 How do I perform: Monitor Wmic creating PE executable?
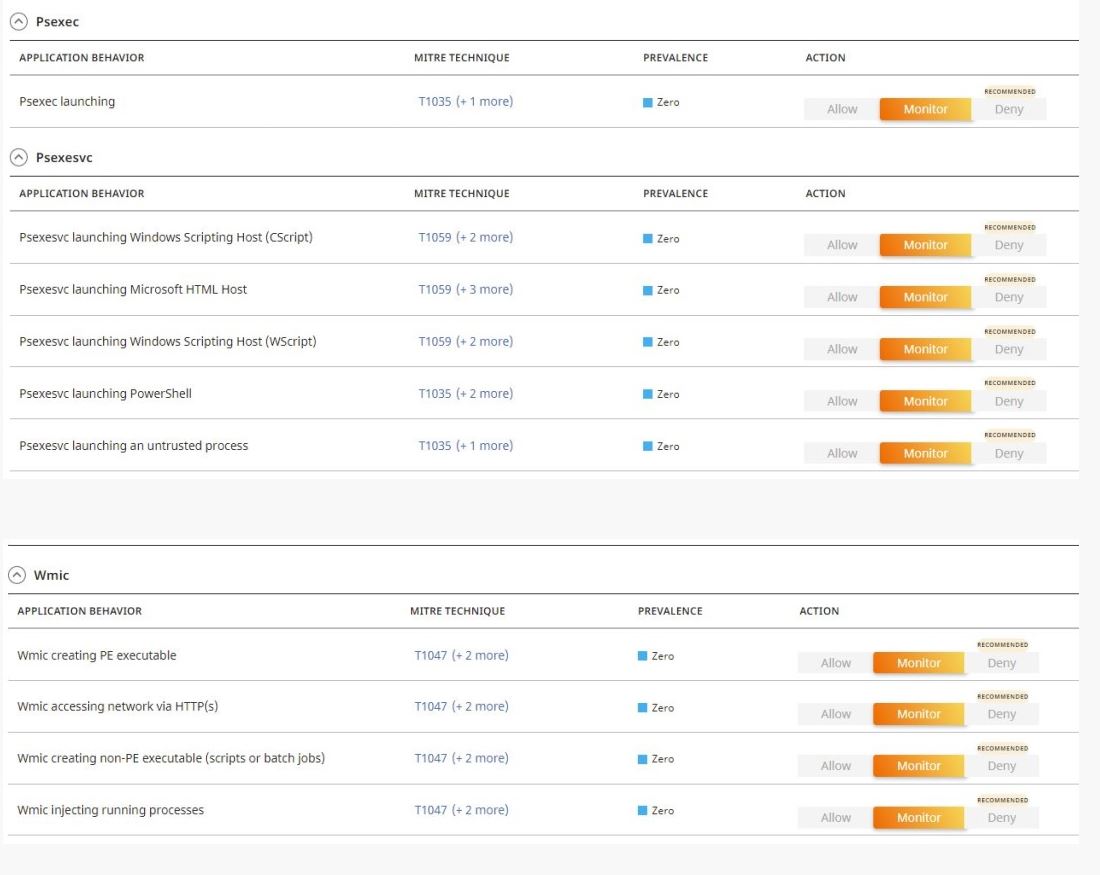(x=918, y=663)
